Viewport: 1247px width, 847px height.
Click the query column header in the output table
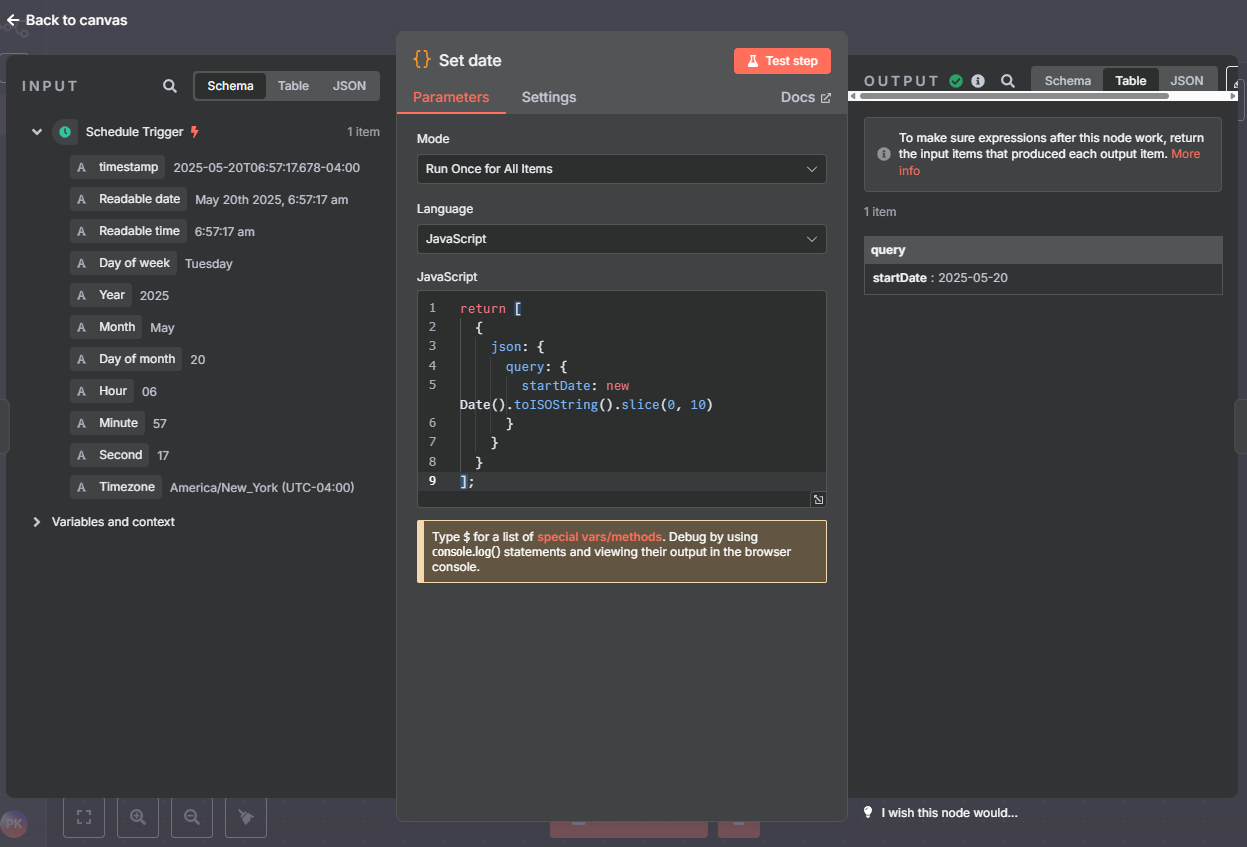coord(1043,250)
